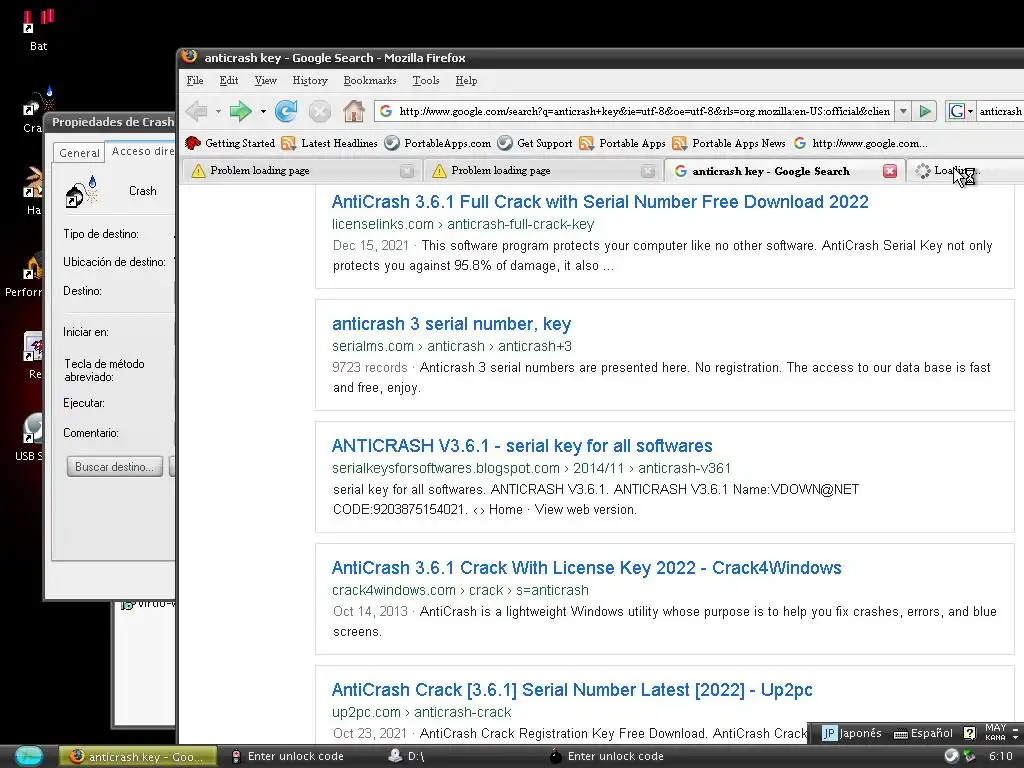Viewport: 1024px width, 768px height.
Task: Close the first Problem loading page tab
Action: [x=406, y=171]
